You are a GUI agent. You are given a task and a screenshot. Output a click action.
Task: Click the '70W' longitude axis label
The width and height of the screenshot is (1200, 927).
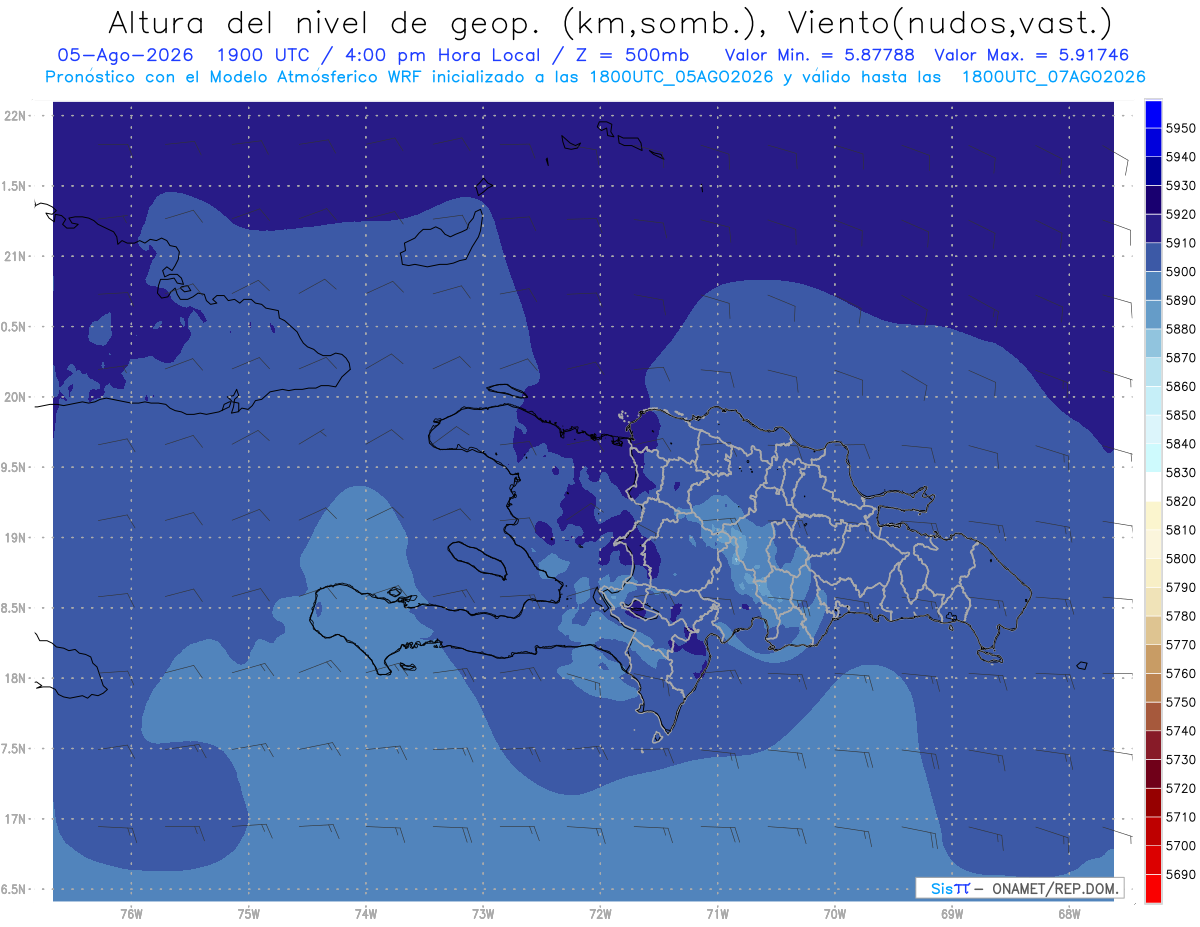coord(835,913)
